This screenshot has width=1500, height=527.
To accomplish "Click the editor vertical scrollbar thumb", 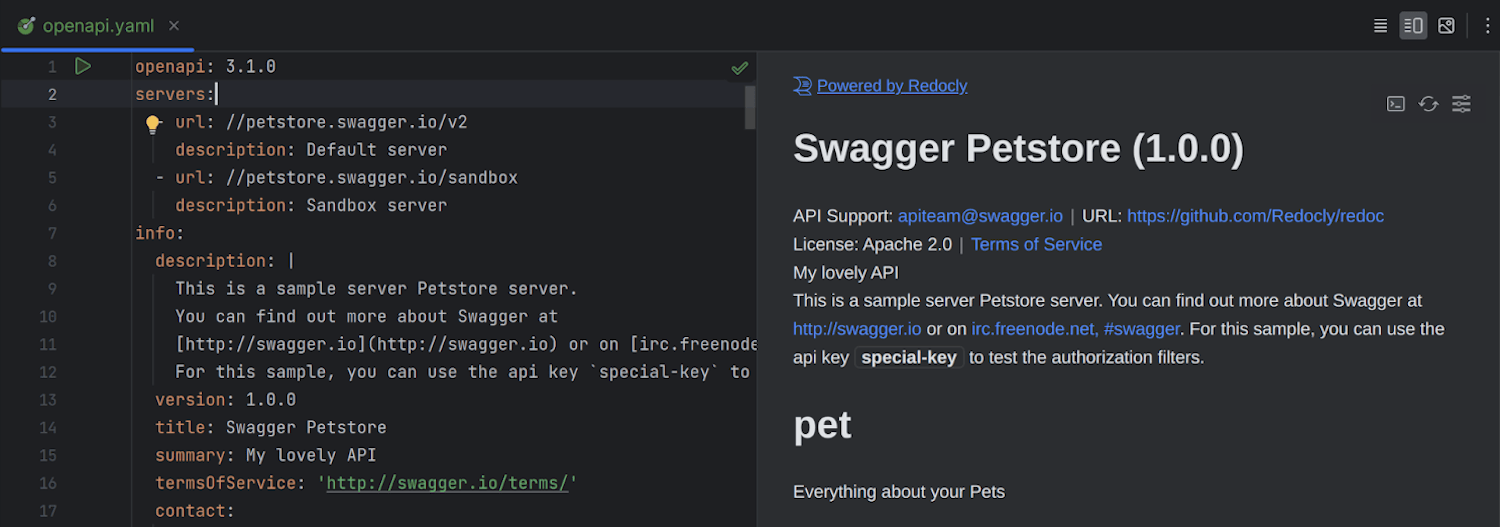I will click(x=750, y=107).
